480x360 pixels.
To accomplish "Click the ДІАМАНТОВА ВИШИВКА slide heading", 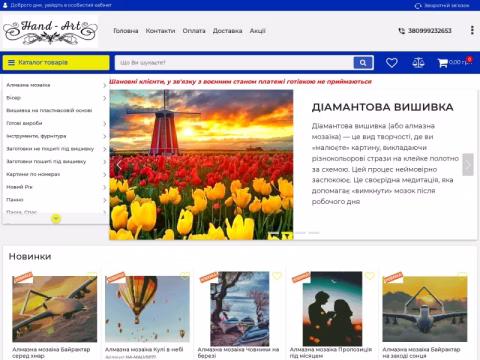I will [382, 107].
